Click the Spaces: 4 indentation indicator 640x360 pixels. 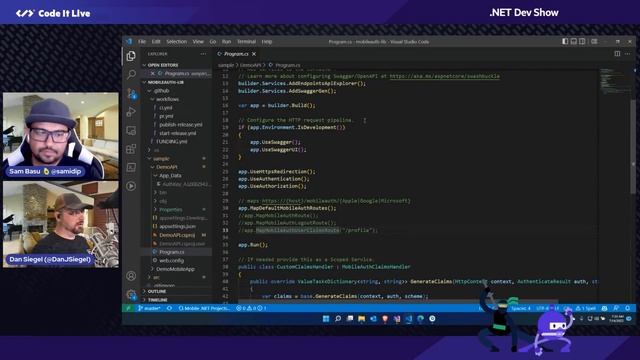pyautogui.click(x=521, y=308)
